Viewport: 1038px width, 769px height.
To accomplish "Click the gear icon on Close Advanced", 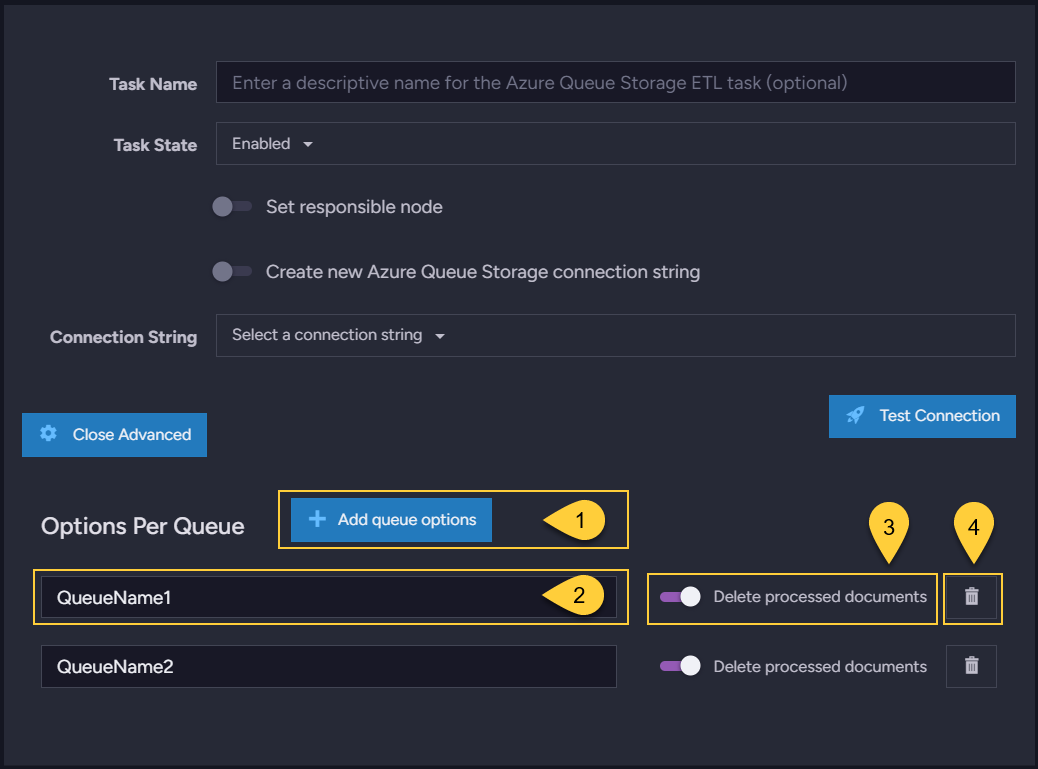I will (48, 433).
